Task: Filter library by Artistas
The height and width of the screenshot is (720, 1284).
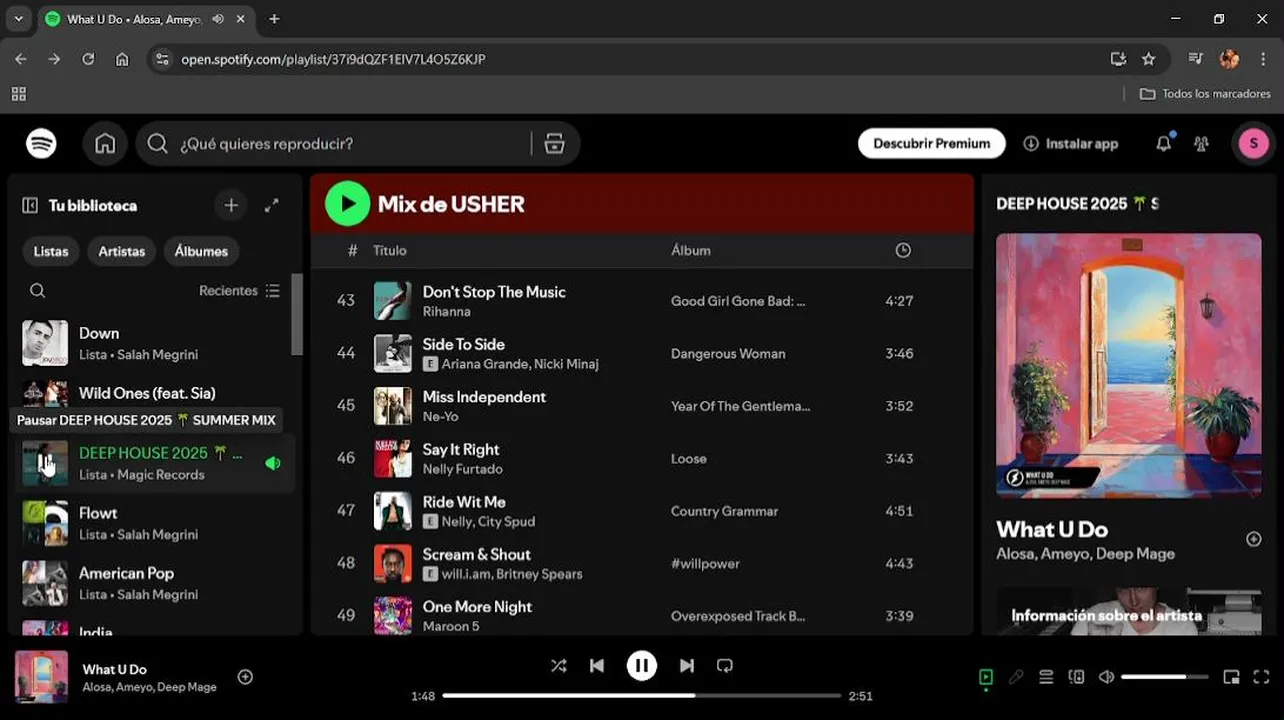Action: point(122,251)
